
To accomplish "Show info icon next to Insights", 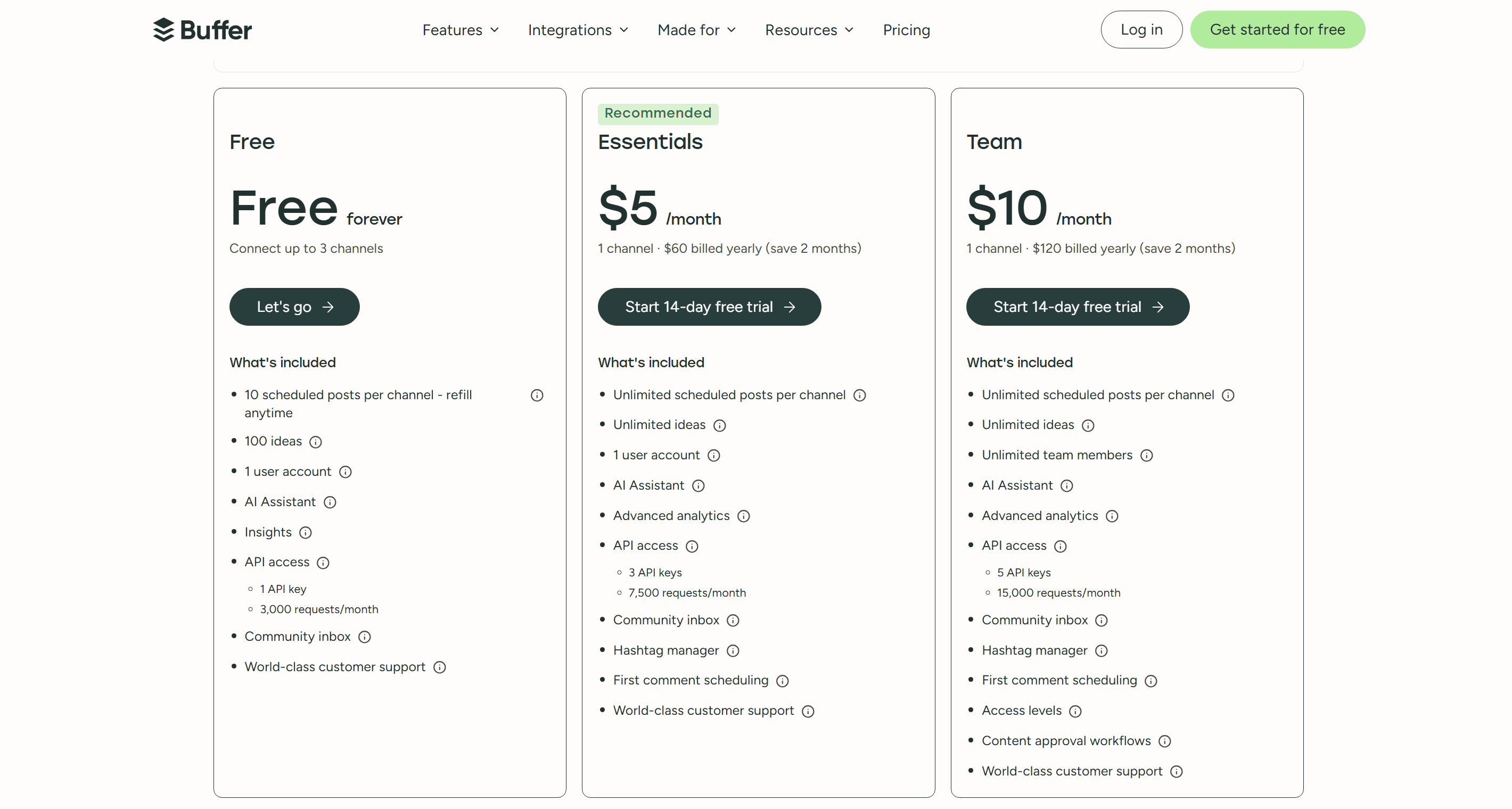I will pos(305,533).
